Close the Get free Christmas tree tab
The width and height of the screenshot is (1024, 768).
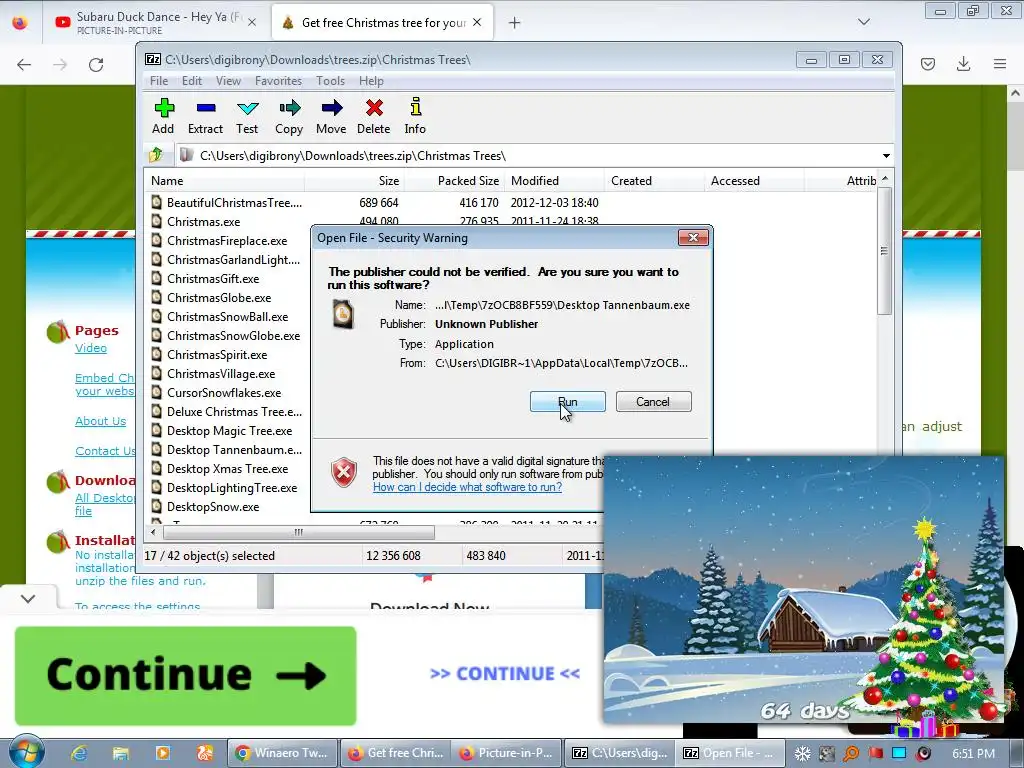[477, 22]
